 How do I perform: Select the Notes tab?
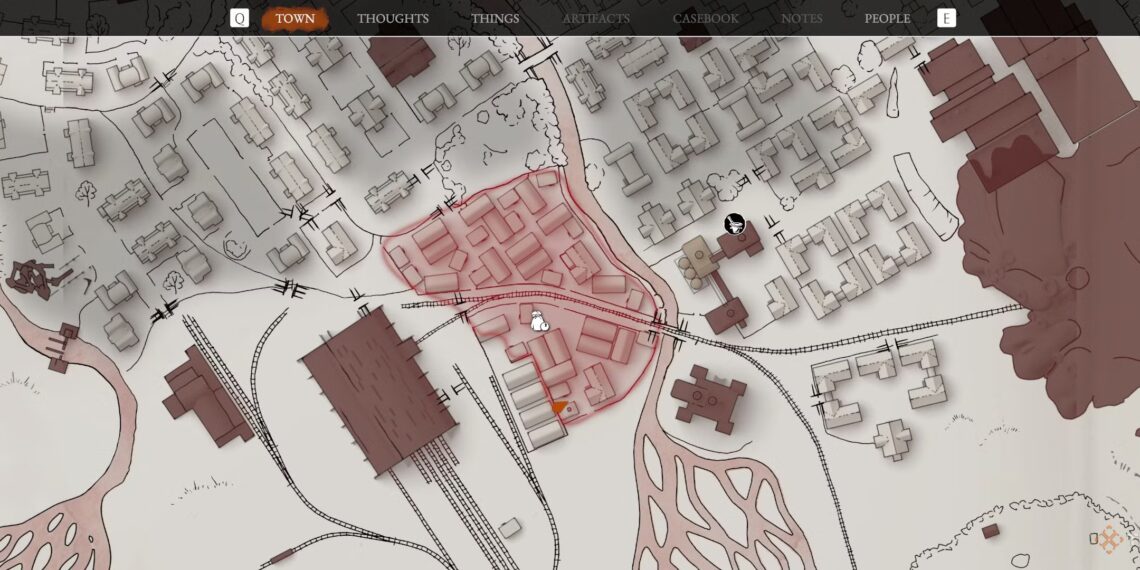coord(801,18)
